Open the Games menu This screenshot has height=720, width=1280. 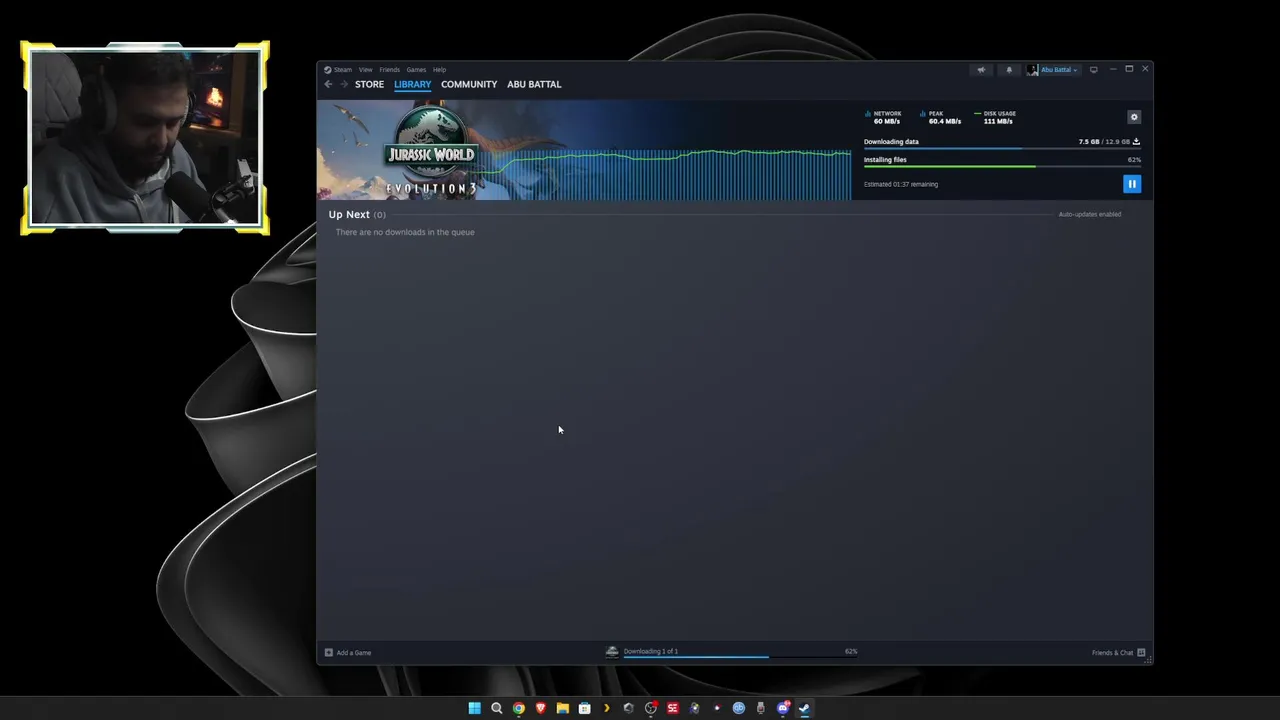tap(416, 70)
